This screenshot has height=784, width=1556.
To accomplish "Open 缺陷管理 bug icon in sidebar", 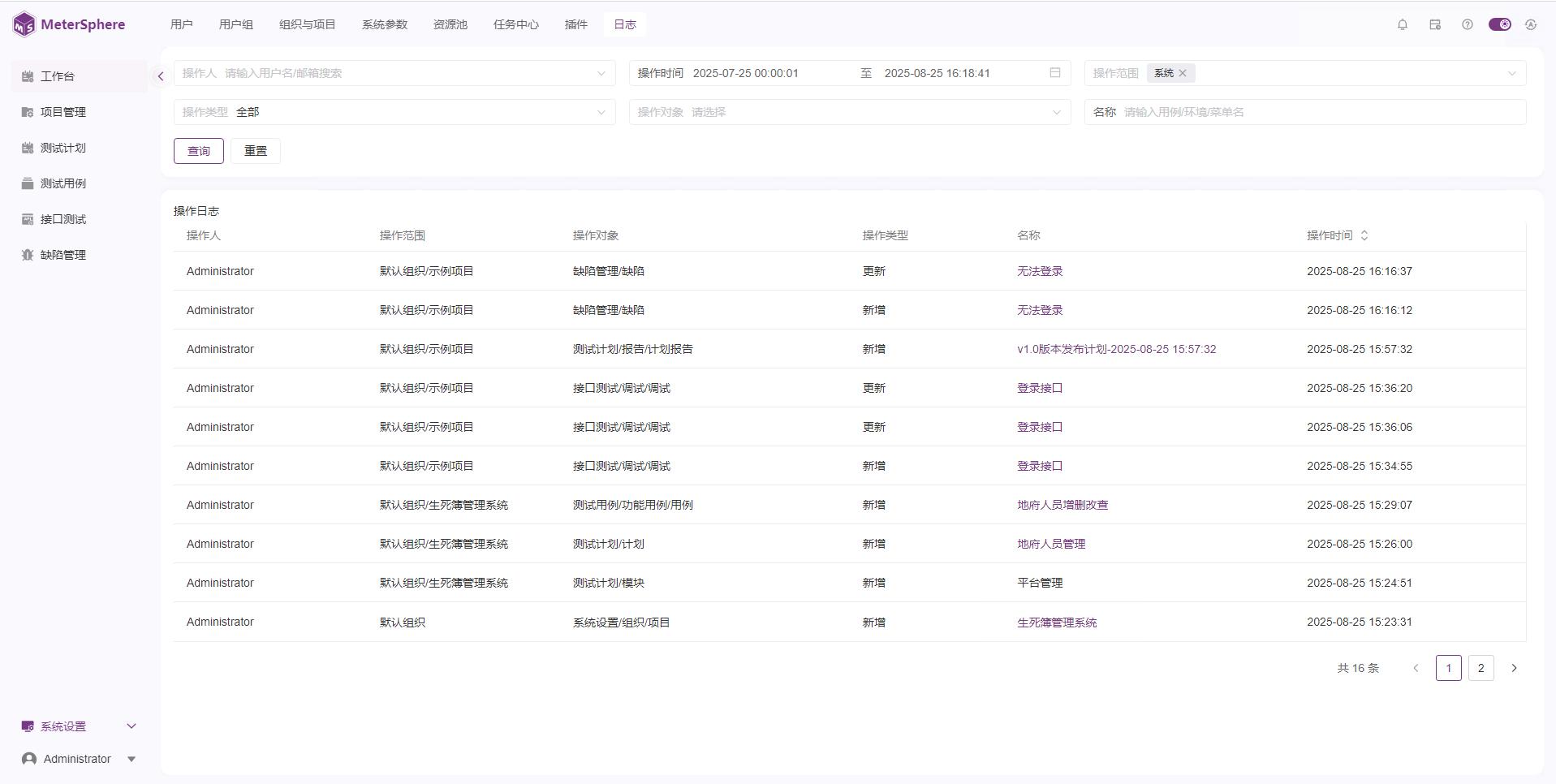I will (28, 255).
